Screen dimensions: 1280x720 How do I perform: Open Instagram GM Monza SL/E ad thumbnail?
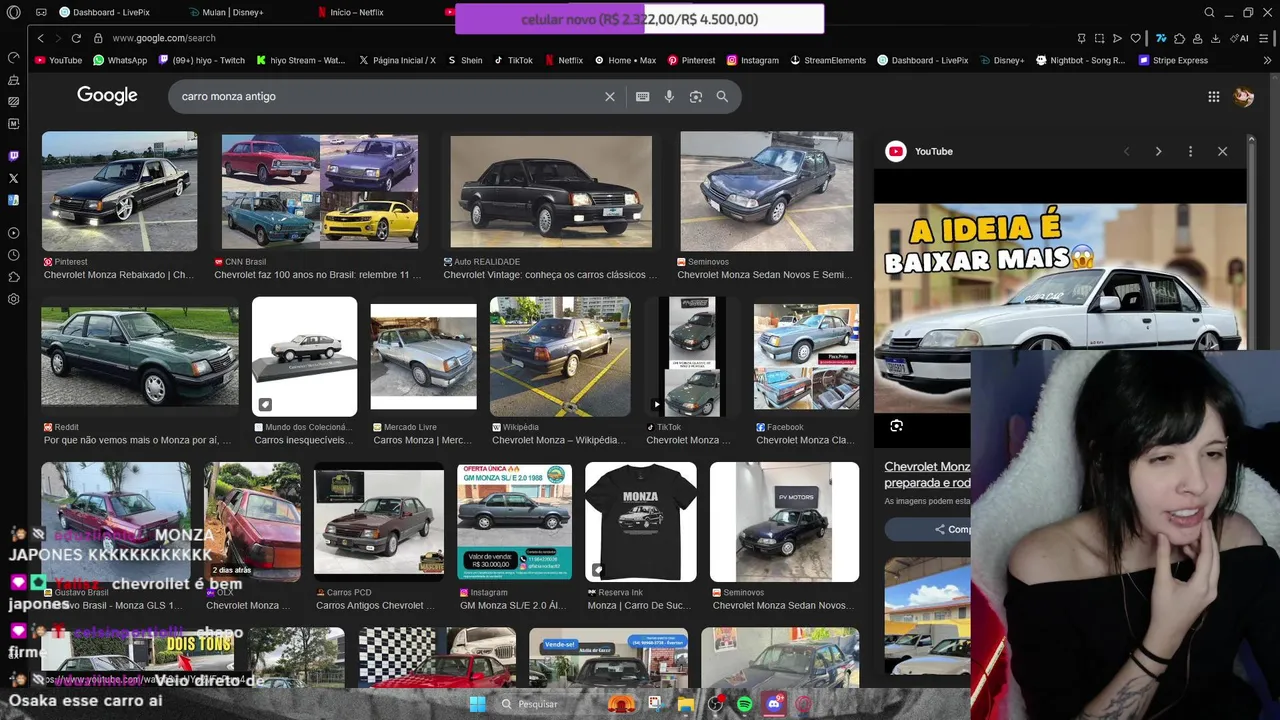click(515, 521)
